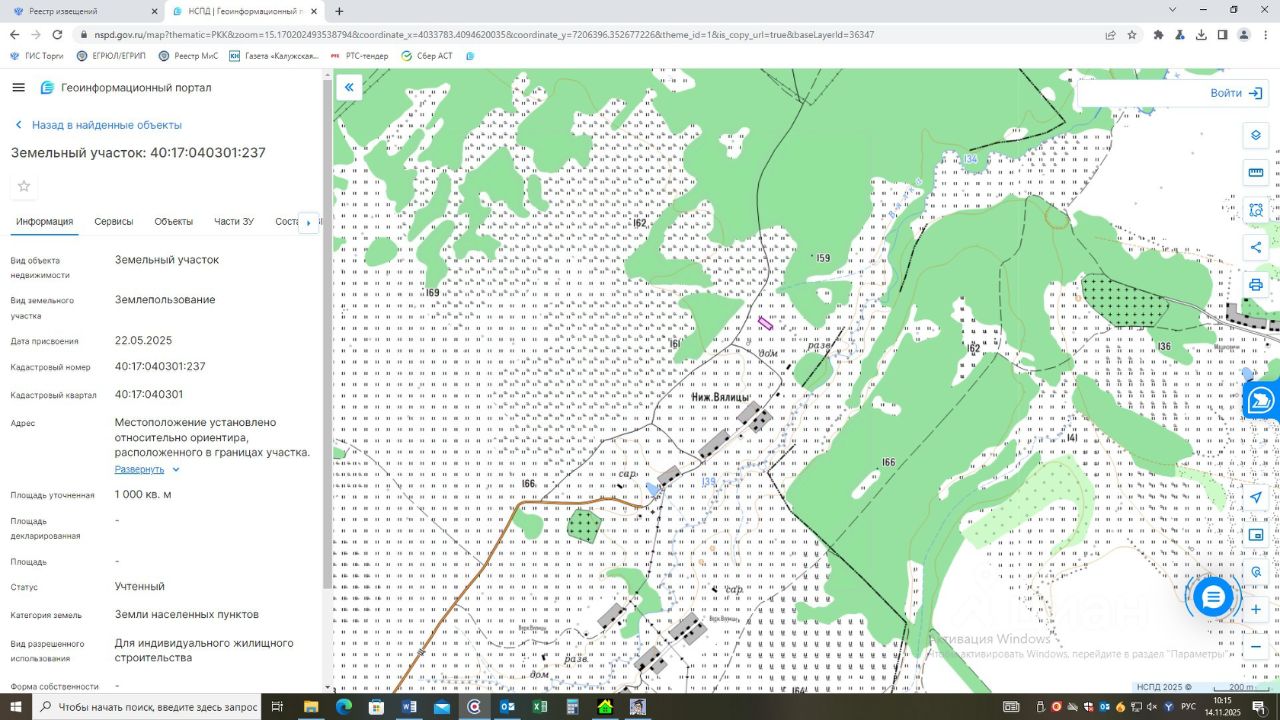This screenshot has height=720, width=1280.
Task: Click the search-by-location pin tool
Action: coord(1256,572)
